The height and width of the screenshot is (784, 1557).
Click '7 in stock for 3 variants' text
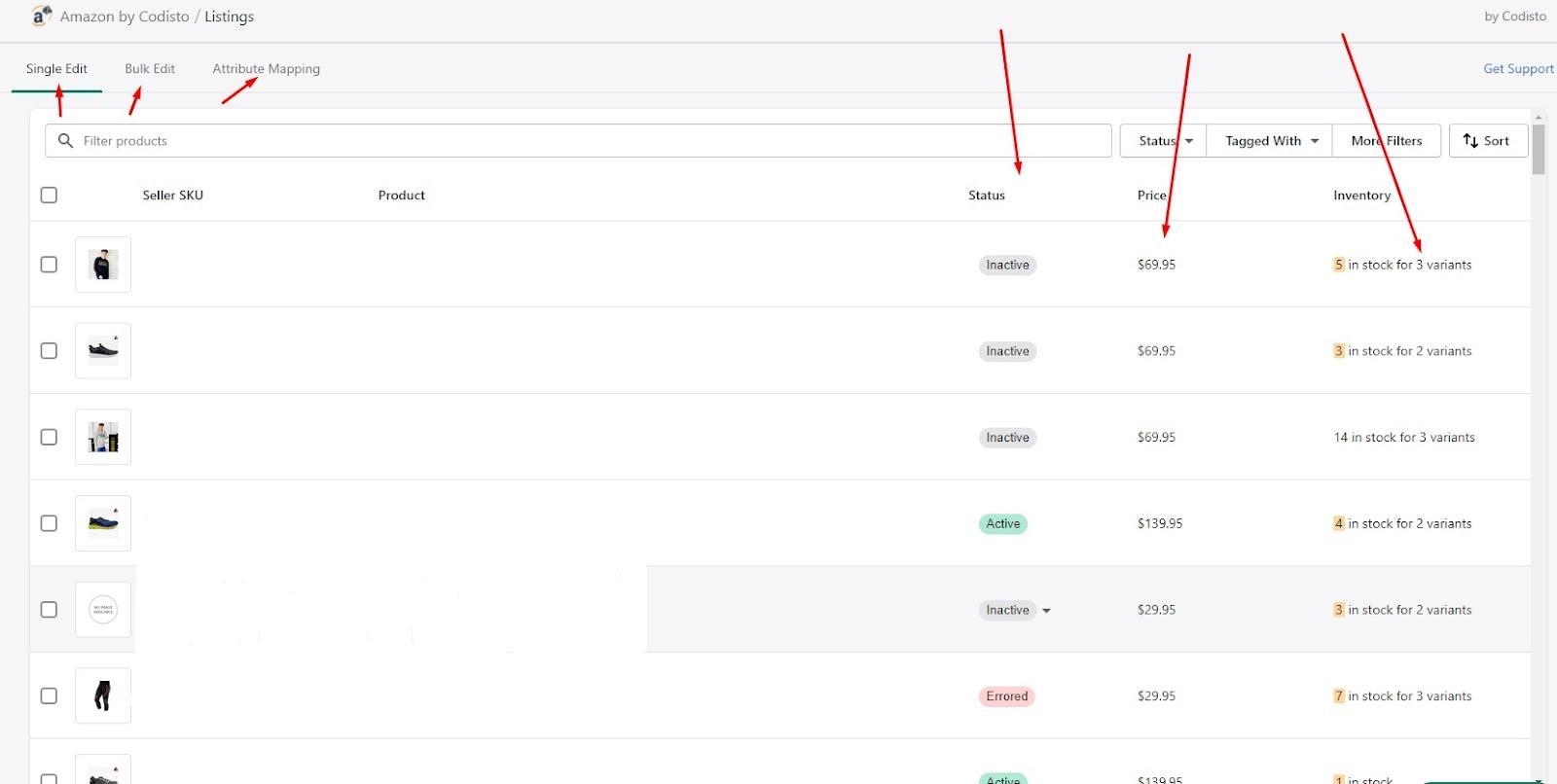pyautogui.click(x=1402, y=696)
